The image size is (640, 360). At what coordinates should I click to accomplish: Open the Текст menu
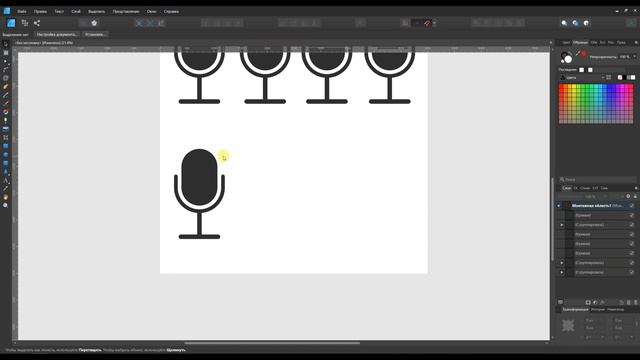coord(59,11)
